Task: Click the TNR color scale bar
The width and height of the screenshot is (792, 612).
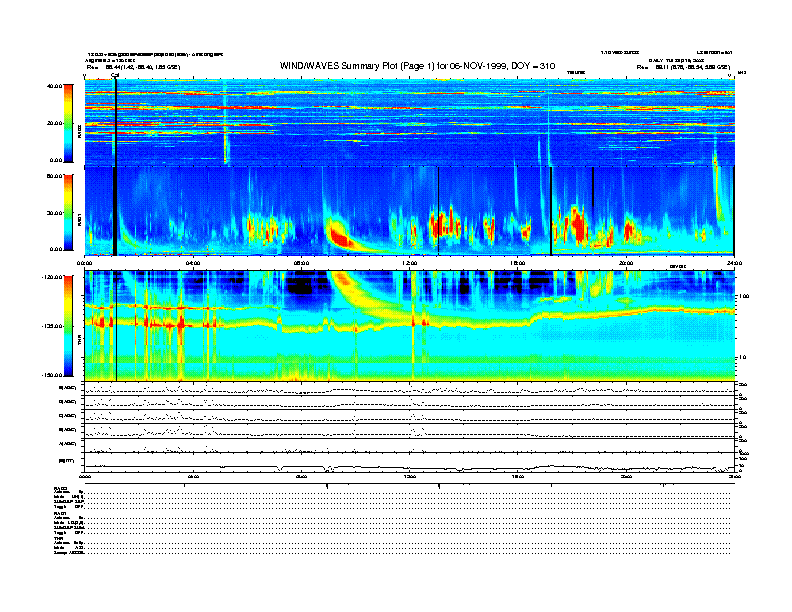Action: pos(68,326)
